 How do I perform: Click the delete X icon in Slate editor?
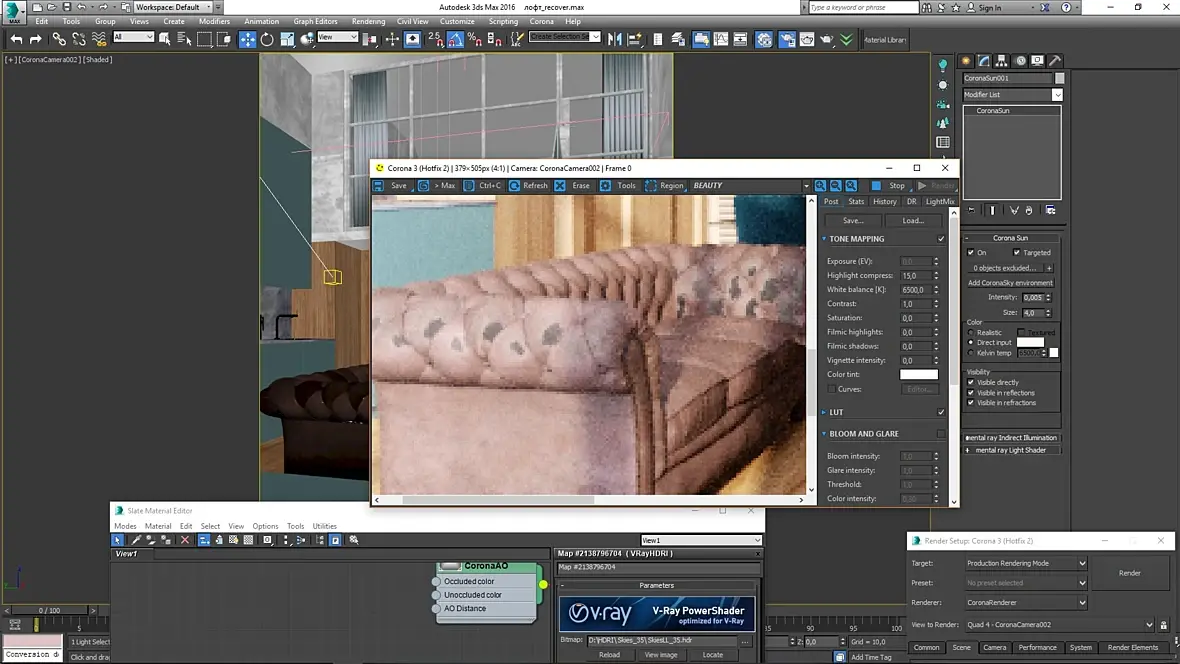[185, 540]
